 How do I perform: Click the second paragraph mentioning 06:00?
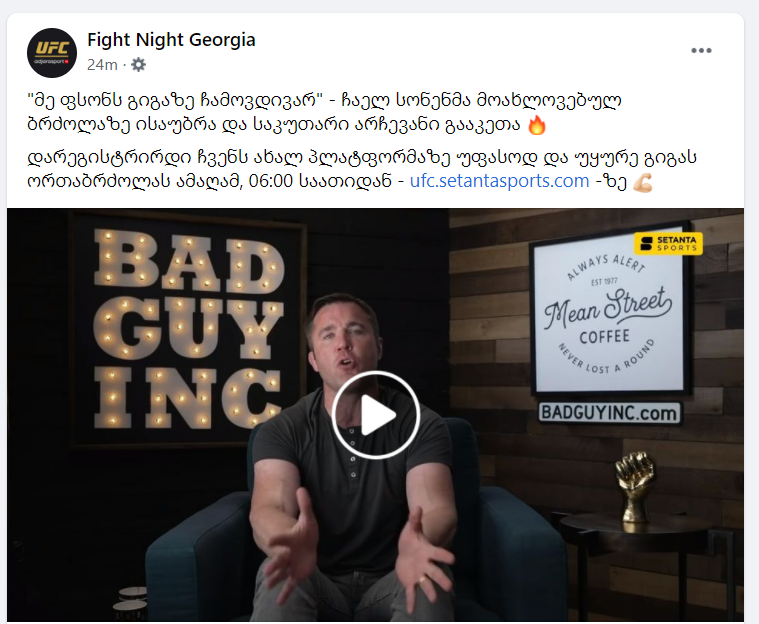(x=362, y=169)
